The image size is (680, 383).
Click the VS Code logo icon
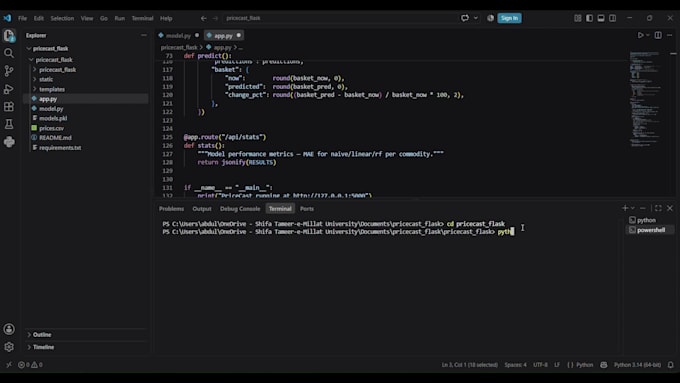(7, 18)
